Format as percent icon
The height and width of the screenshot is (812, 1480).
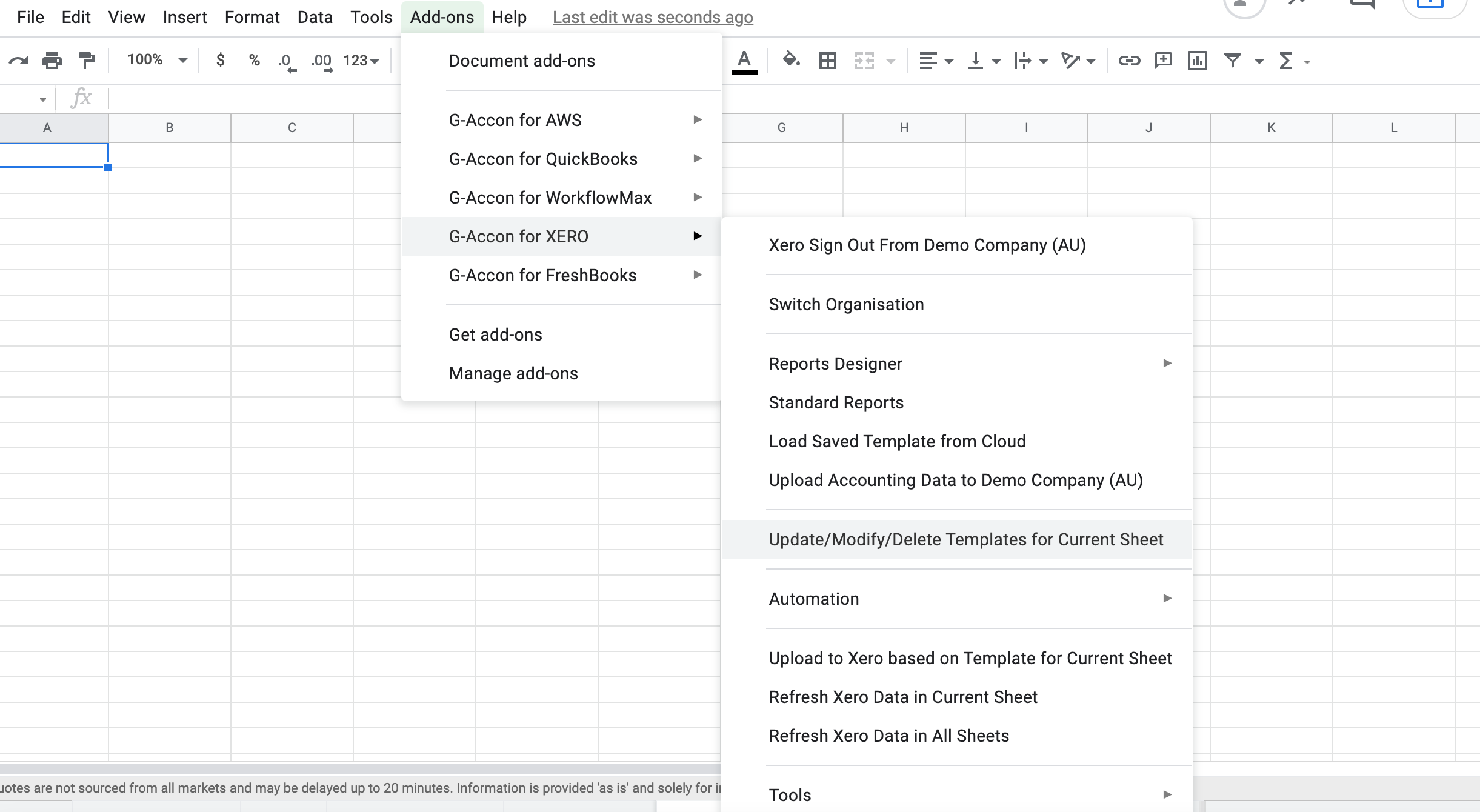click(255, 60)
